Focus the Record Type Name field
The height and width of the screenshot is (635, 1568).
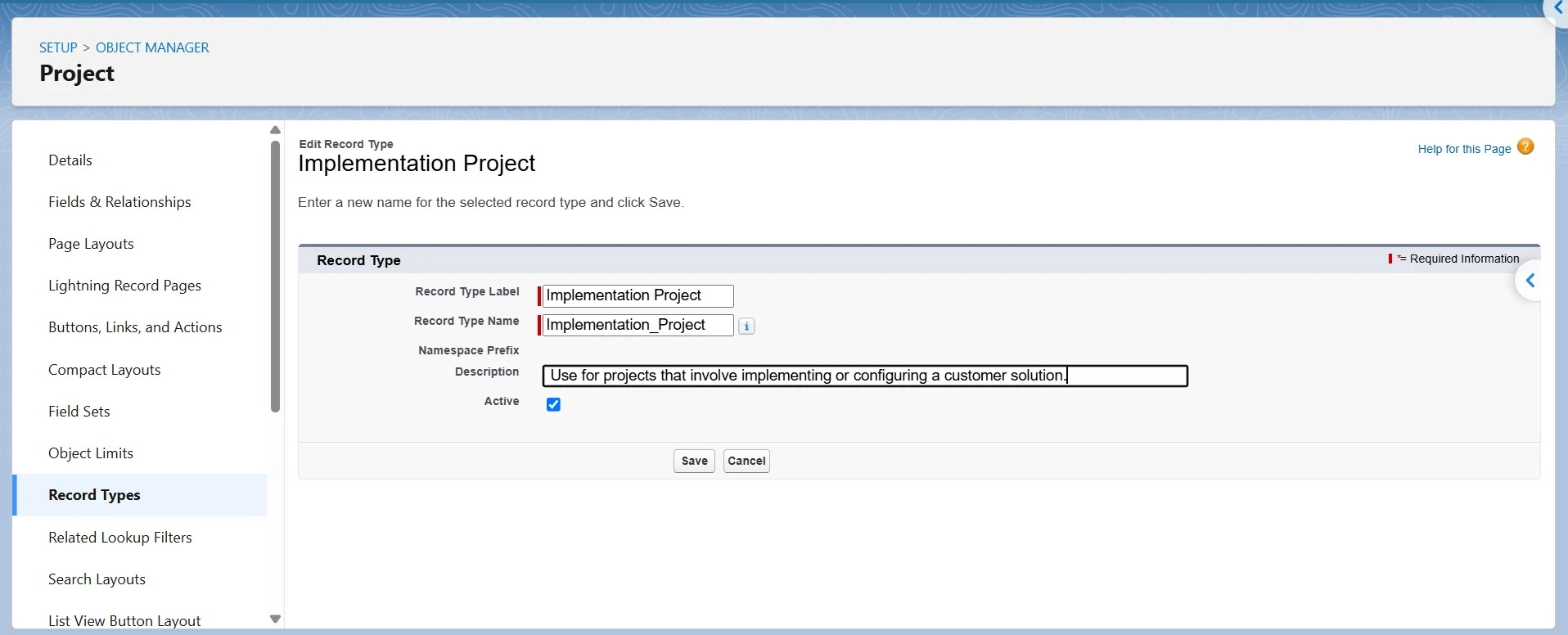(638, 325)
